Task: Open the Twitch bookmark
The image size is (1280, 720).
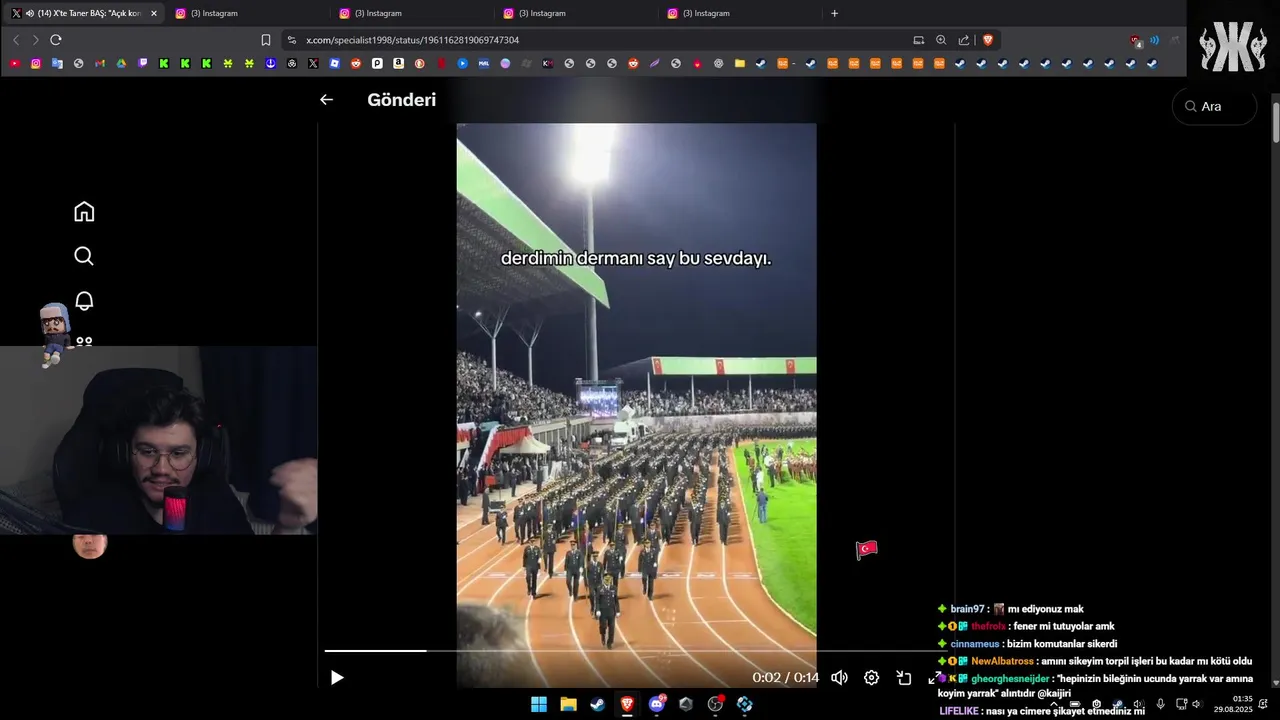Action: 143,63
